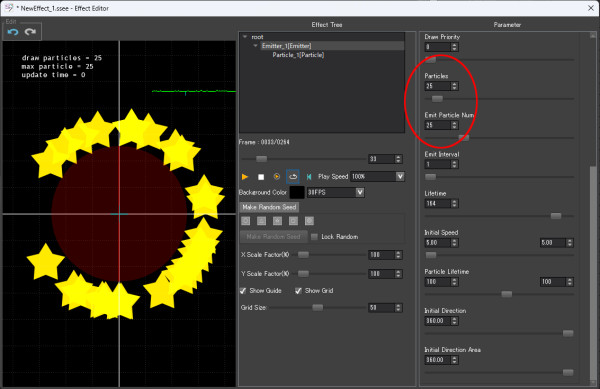Click the circled play icon
Viewport: 600px width, 389px height.
pyautogui.click(x=277, y=177)
